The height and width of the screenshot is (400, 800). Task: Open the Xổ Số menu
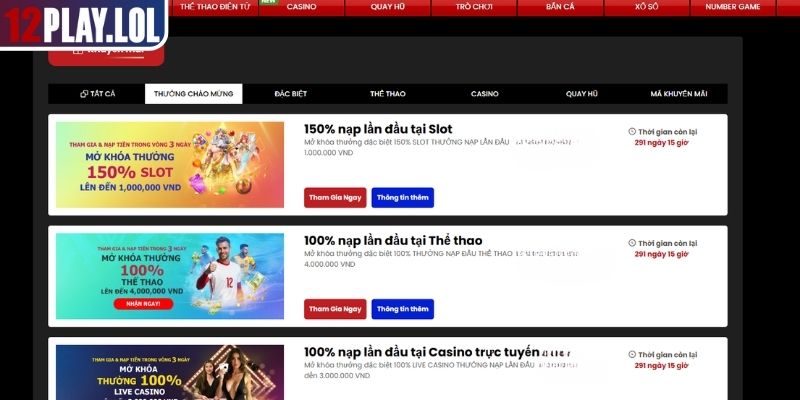click(x=646, y=7)
